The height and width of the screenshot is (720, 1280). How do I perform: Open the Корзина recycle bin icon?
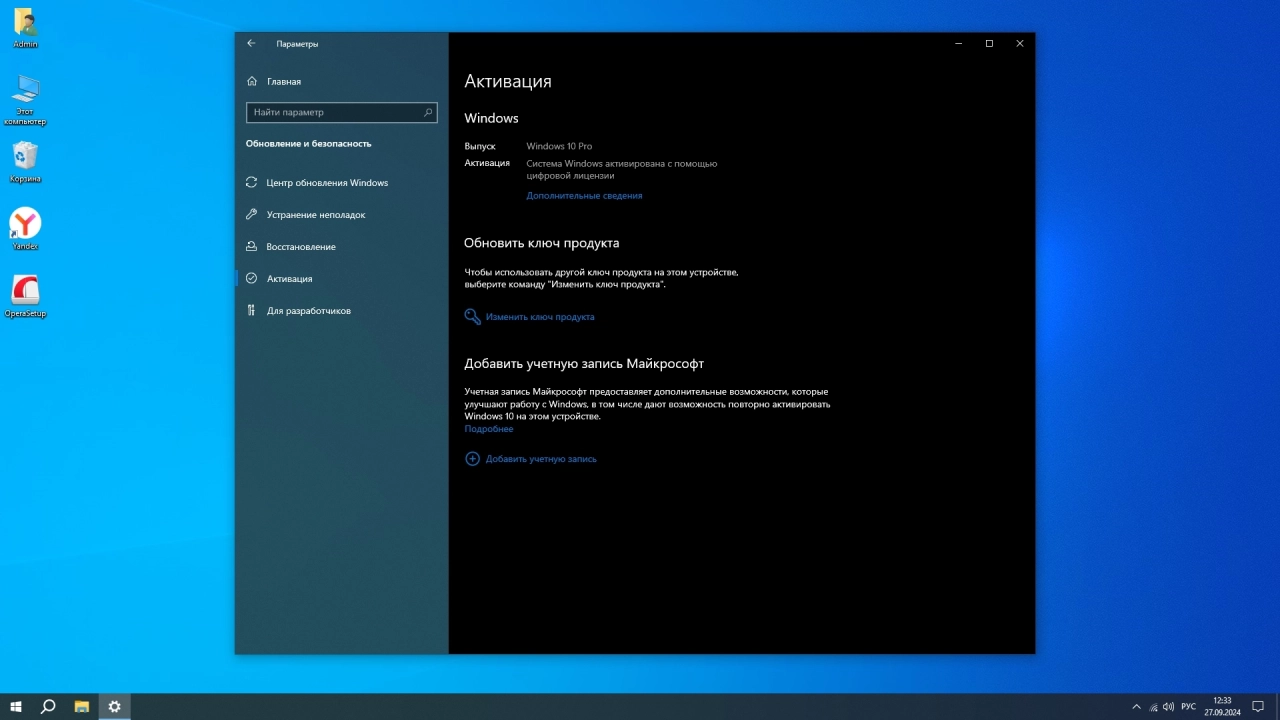25,162
